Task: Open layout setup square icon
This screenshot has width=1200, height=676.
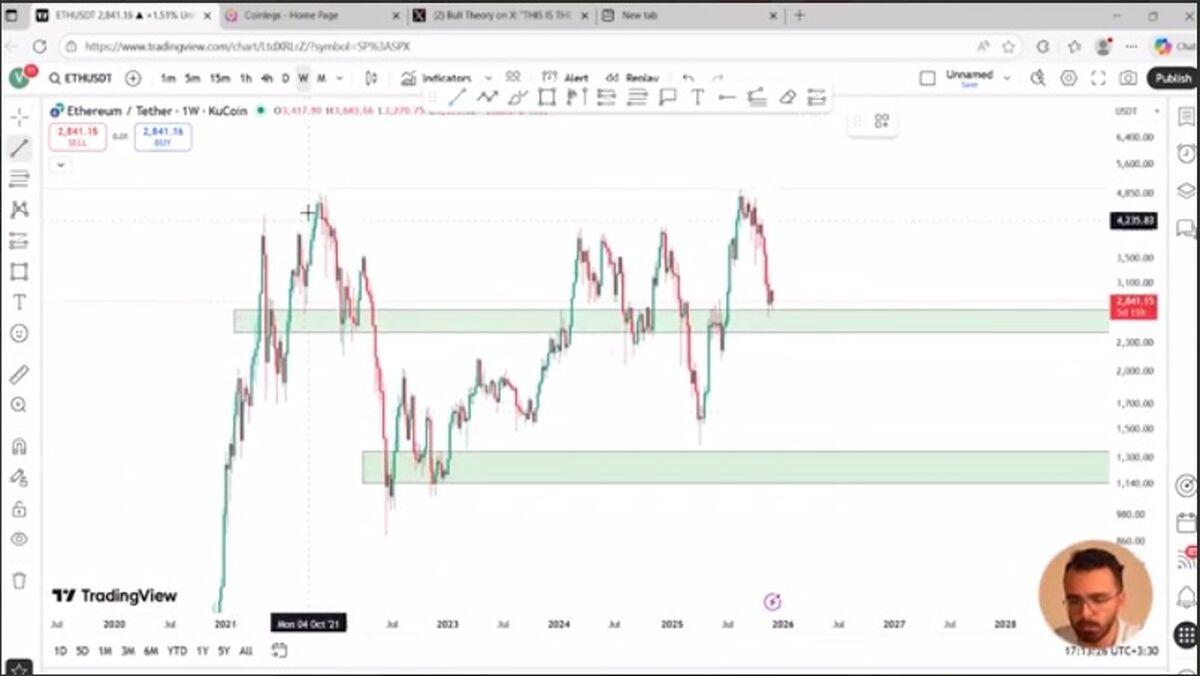Action: (927, 78)
